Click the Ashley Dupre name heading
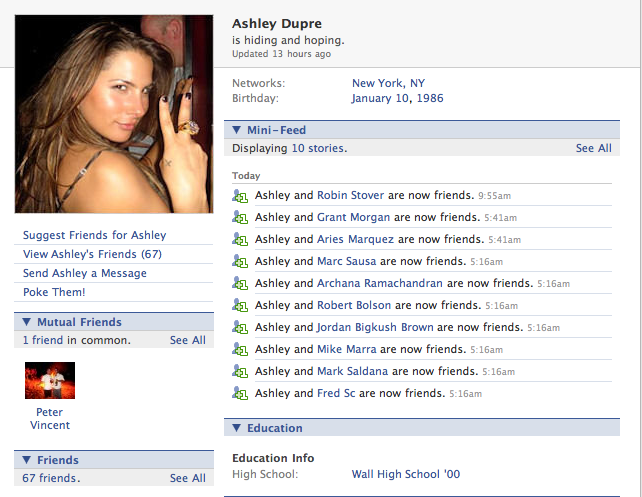The width and height of the screenshot is (642, 497). tap(277, 24)
